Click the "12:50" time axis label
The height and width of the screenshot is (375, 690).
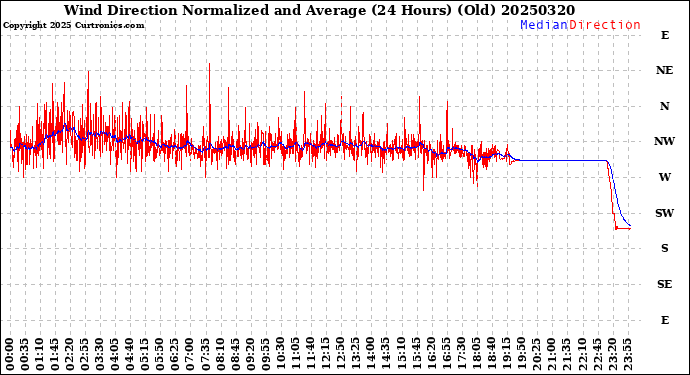pyautogui.click(x=341, y=355)
